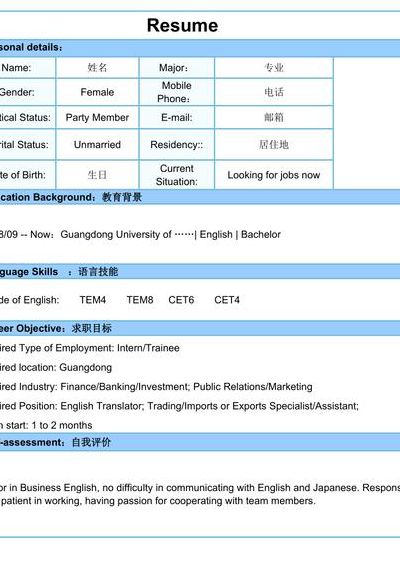
Task: Select the Party Member cell
Action: [x=97, y=118]
